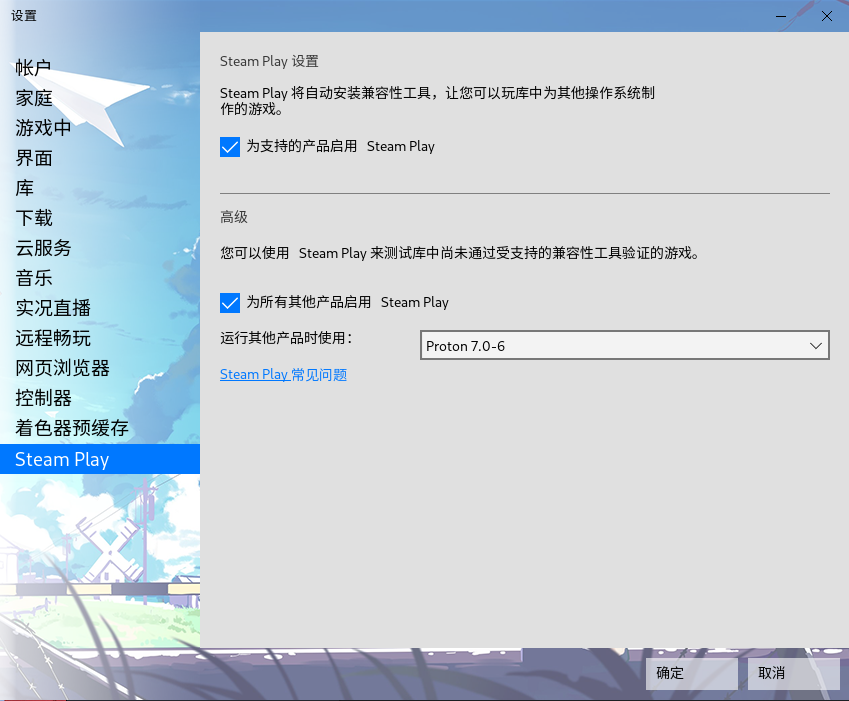This screenshot has height=701, width=849.
Task: Select 下载 in the sidebar
Action: coord(33,218)
